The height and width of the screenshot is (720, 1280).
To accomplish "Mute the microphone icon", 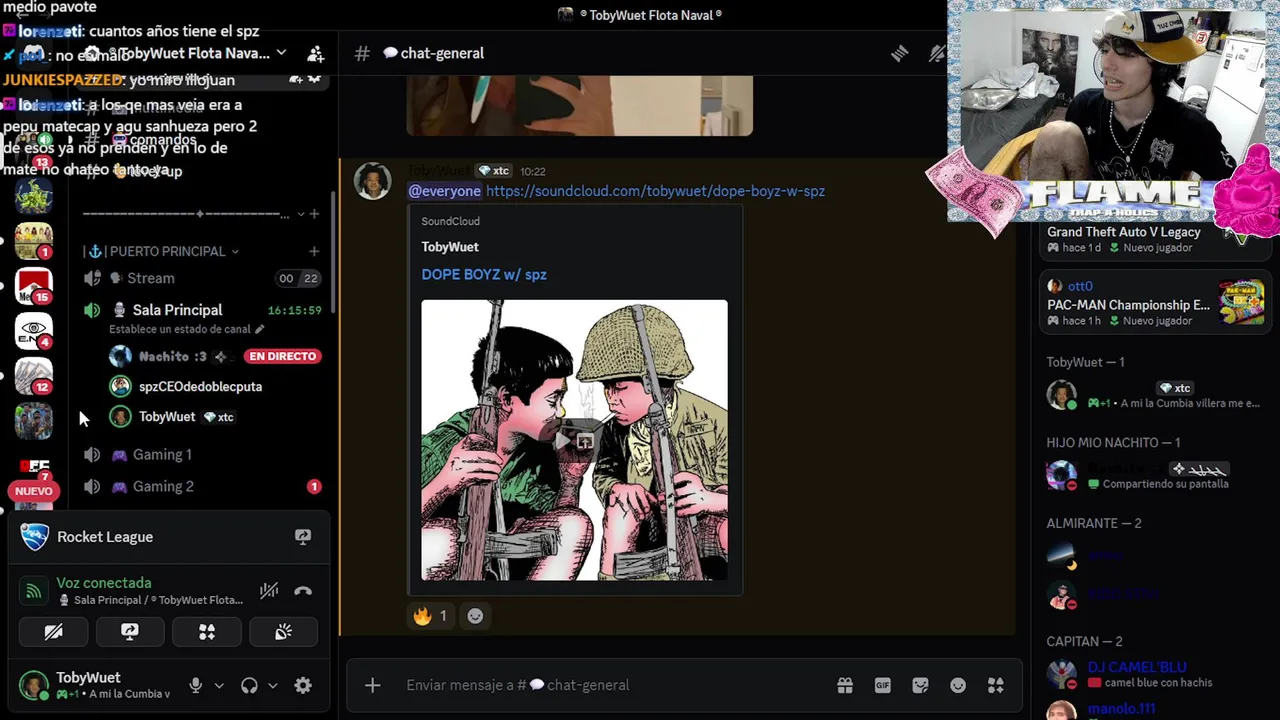I will tap(196, 685).
